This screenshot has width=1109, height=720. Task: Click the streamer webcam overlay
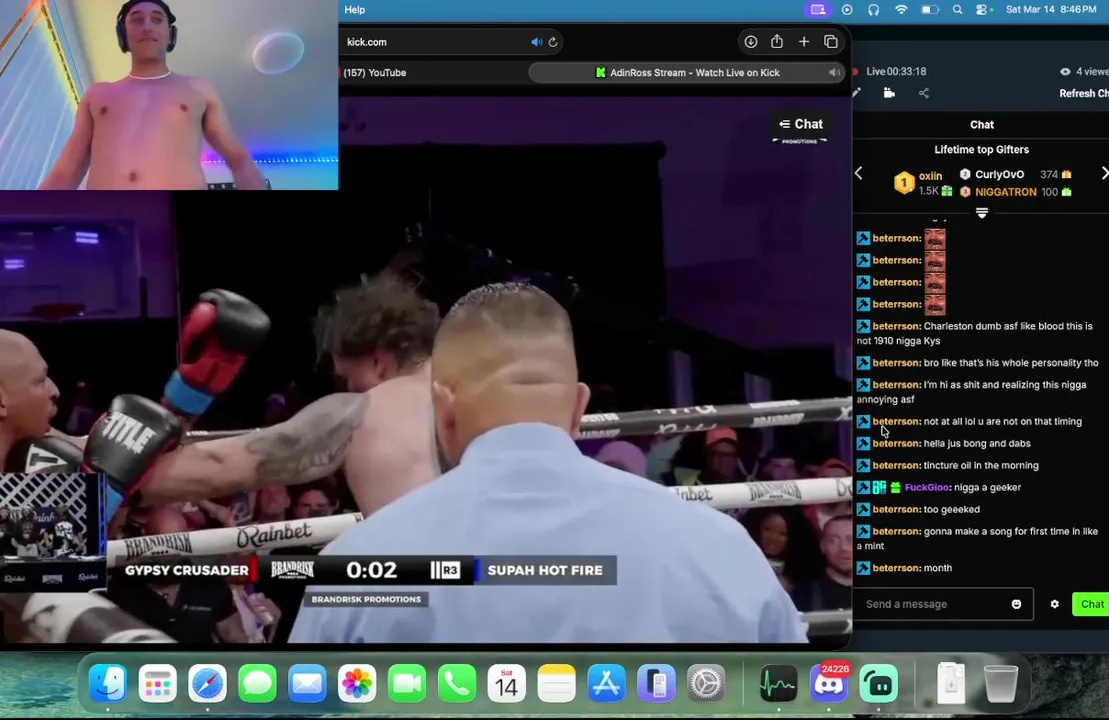[169, 95]
